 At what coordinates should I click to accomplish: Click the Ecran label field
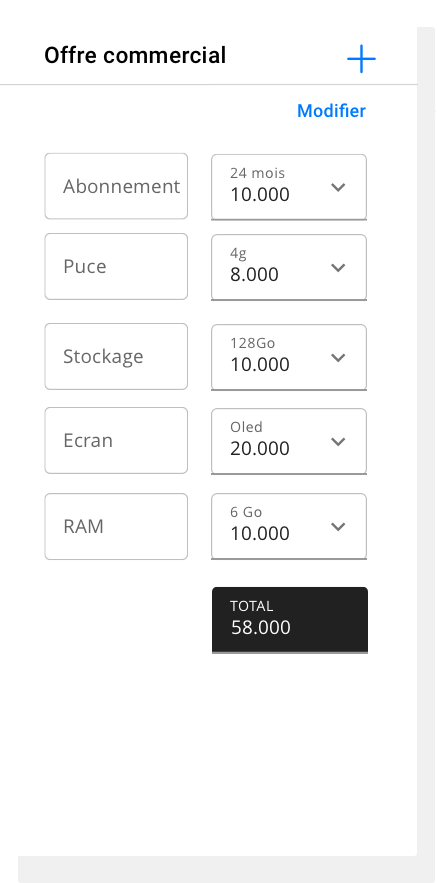(116, 440)
